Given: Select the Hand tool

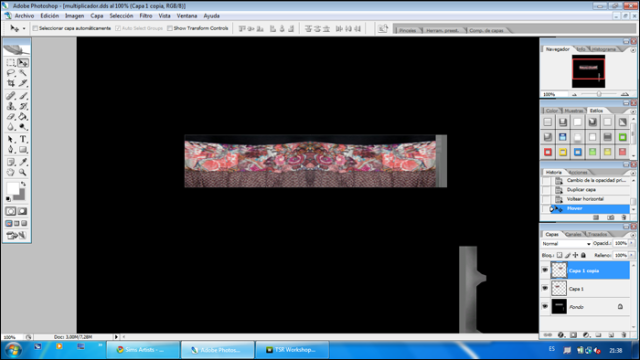Looking at the screenshot, I should pos(11,172).
